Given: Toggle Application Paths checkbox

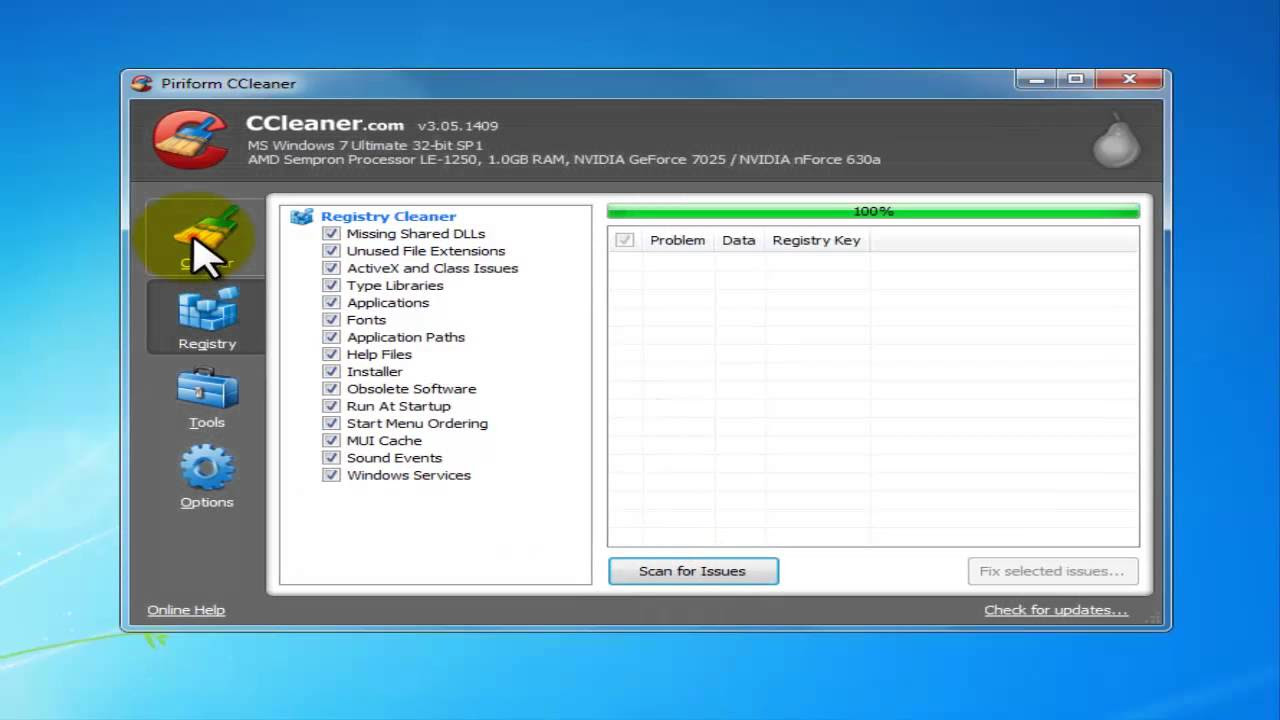Looking at the screenshot, I should point(331,337).
